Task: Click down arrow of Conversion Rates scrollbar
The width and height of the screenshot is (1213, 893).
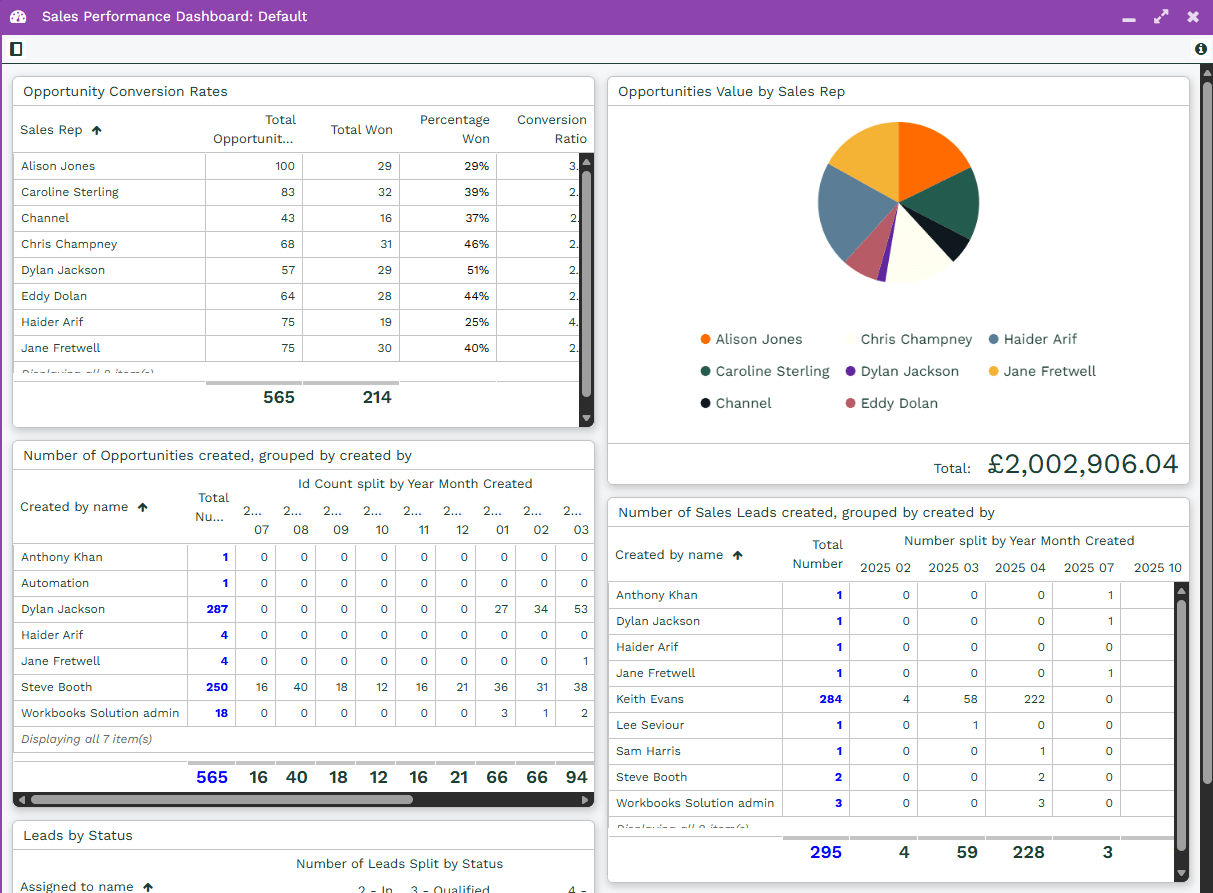Action: (x=587, y=418)
